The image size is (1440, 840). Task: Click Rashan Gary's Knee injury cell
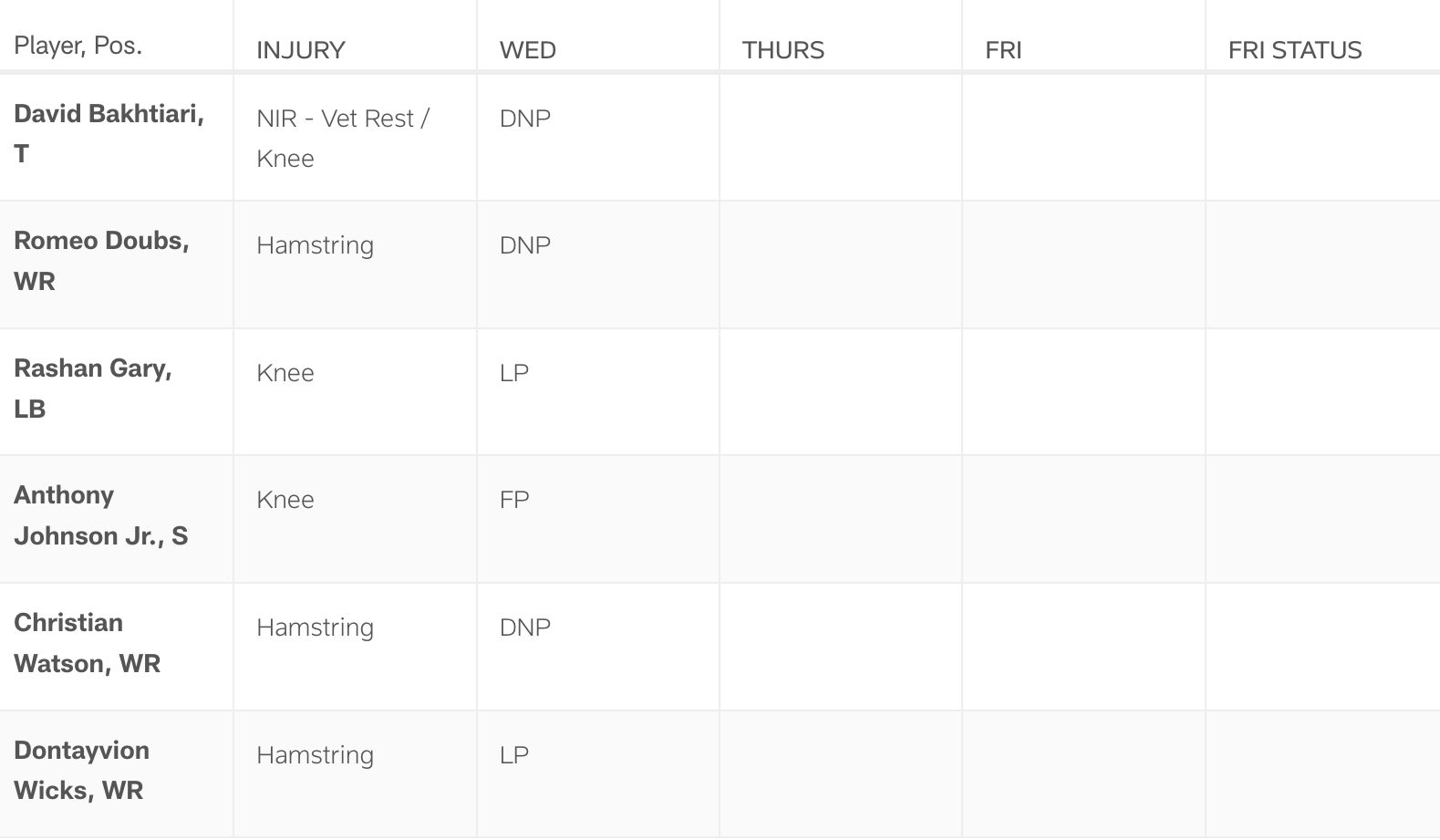pos(285,373)
